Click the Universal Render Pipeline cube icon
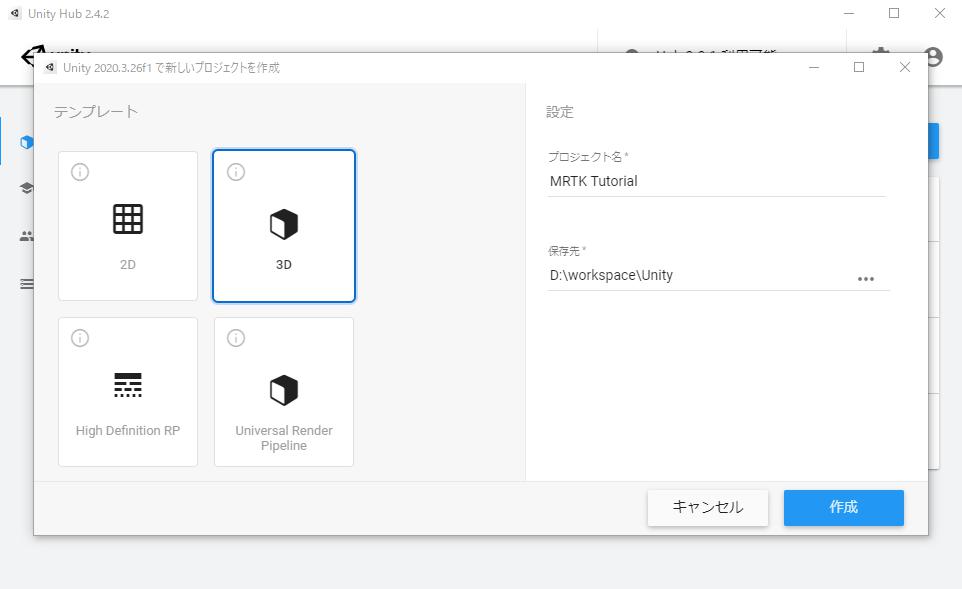This screenshot has width=962, height=589. tap(283, 390)
